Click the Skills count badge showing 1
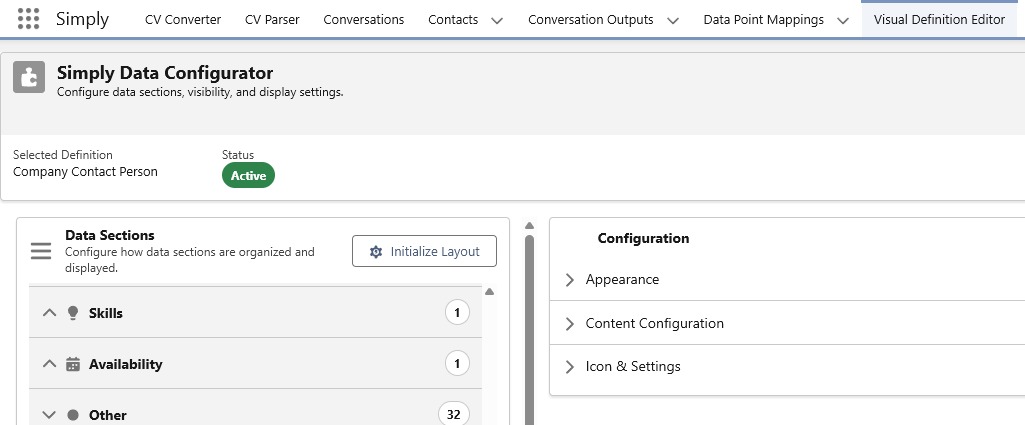Screen dimensions: 1025x425 [458, 313]
